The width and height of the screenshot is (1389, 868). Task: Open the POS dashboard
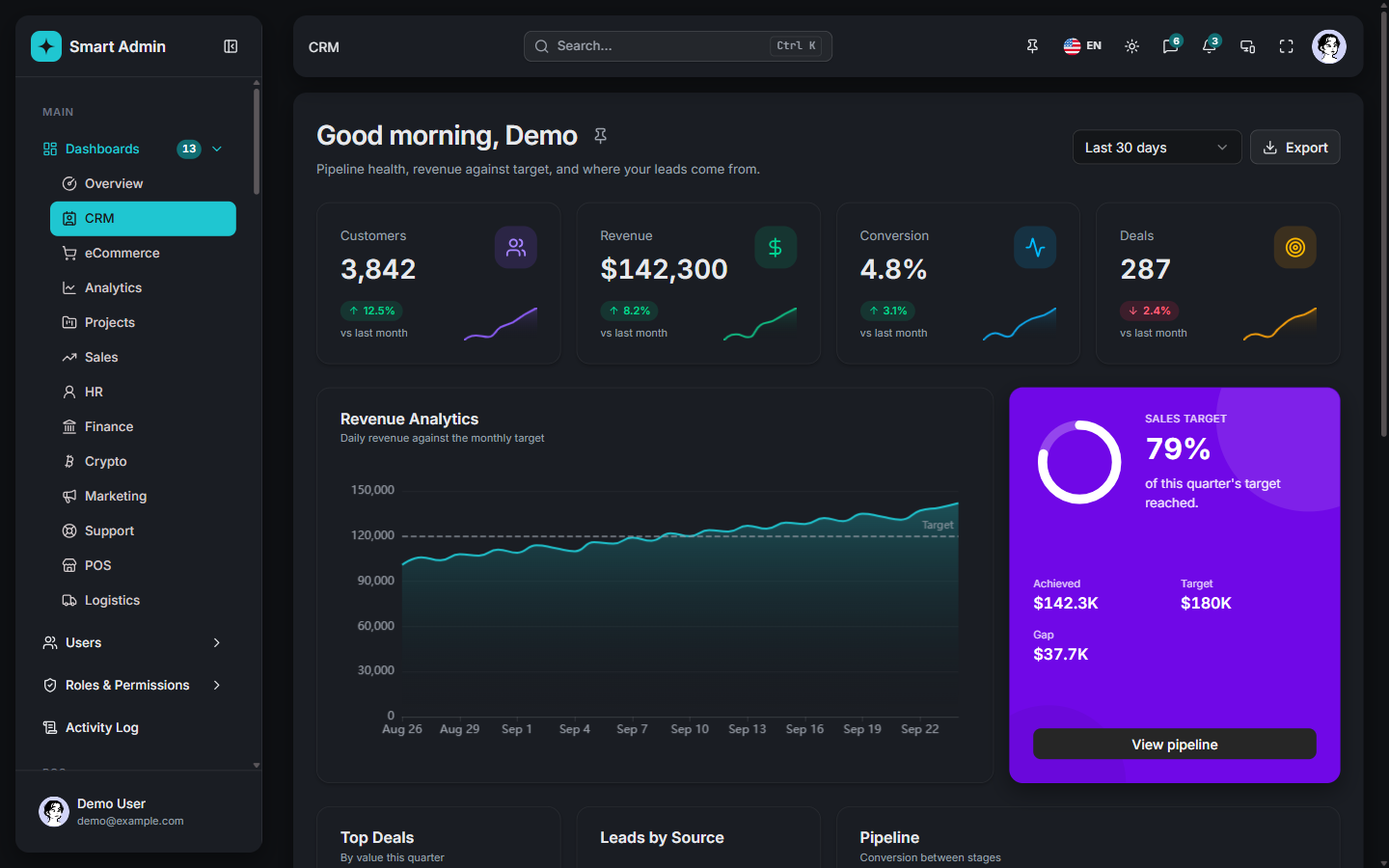[143, 565]
